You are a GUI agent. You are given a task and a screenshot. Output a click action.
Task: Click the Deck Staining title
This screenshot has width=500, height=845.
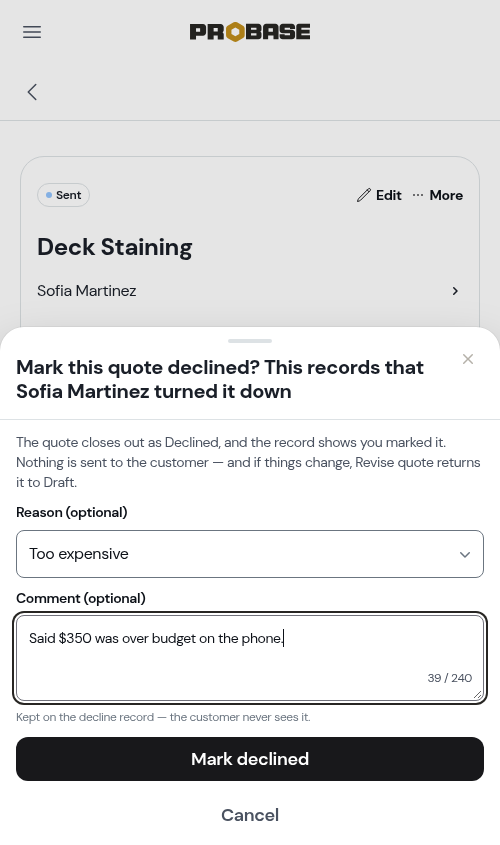(115, 247)
